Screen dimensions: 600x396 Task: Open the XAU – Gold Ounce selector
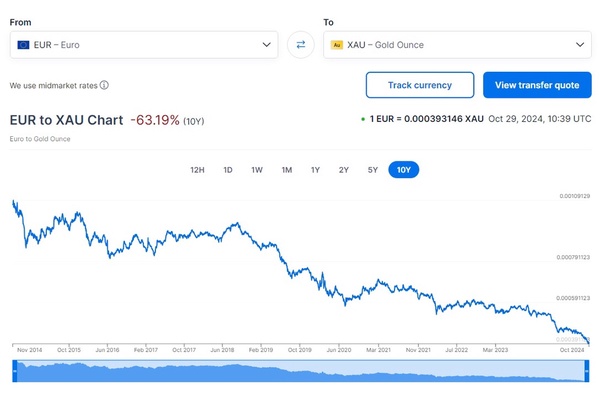tap(457, 45)
